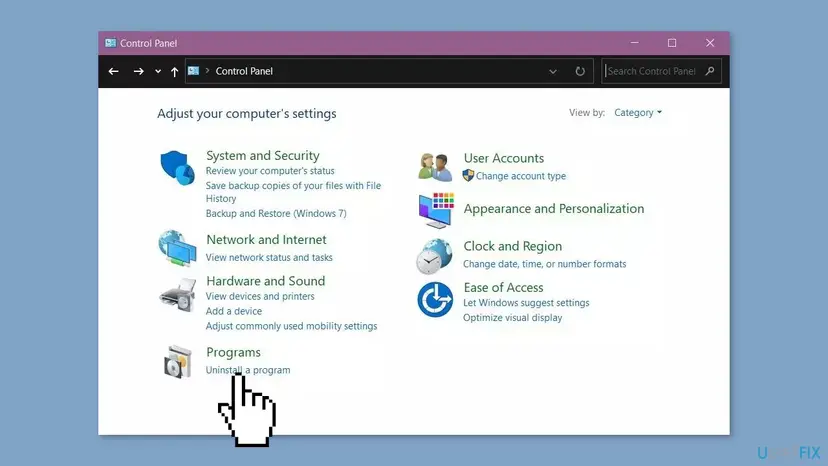Open the Hardware and Sound printer icon
828x466 pixels.
177,295
